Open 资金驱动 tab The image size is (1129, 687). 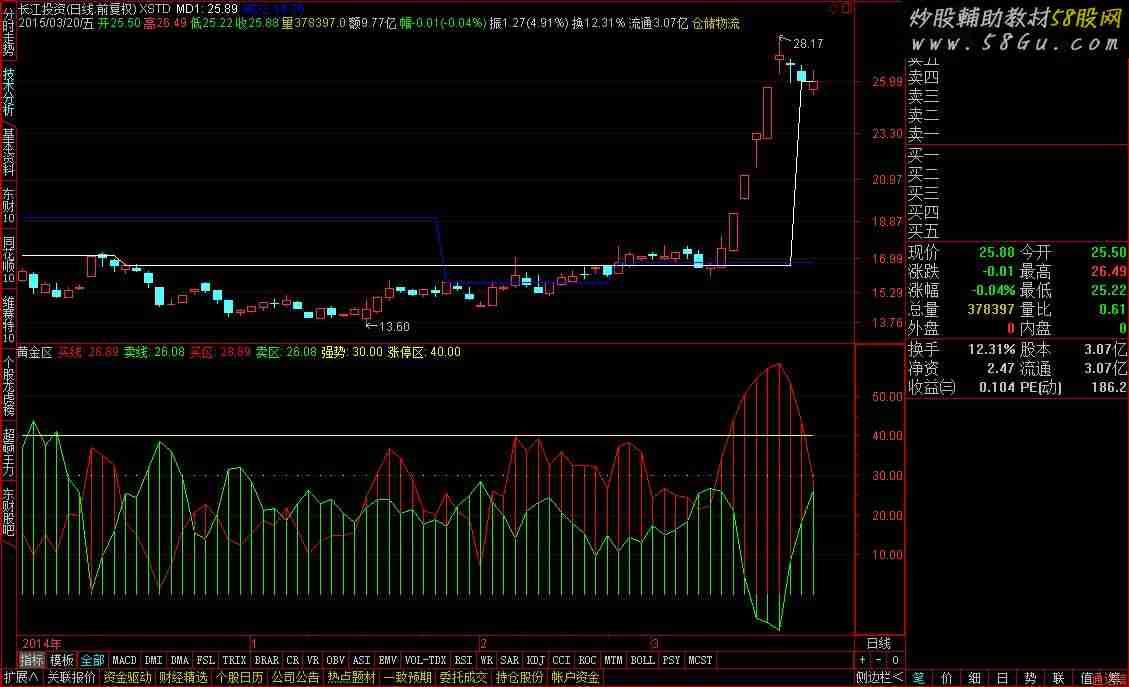[x=127, y=677]
